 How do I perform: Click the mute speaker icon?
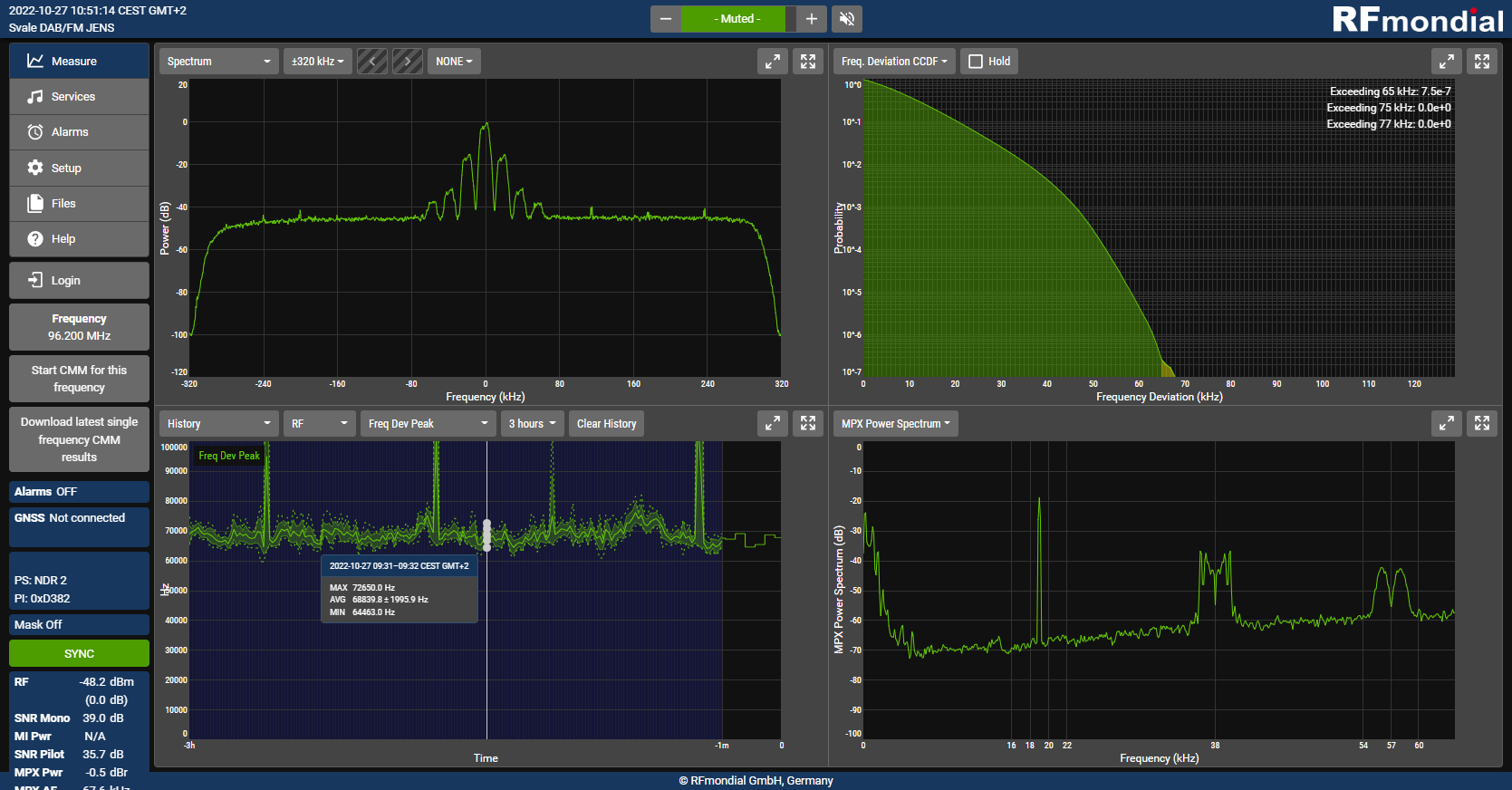pyautogui.click(x=847, y=19)
